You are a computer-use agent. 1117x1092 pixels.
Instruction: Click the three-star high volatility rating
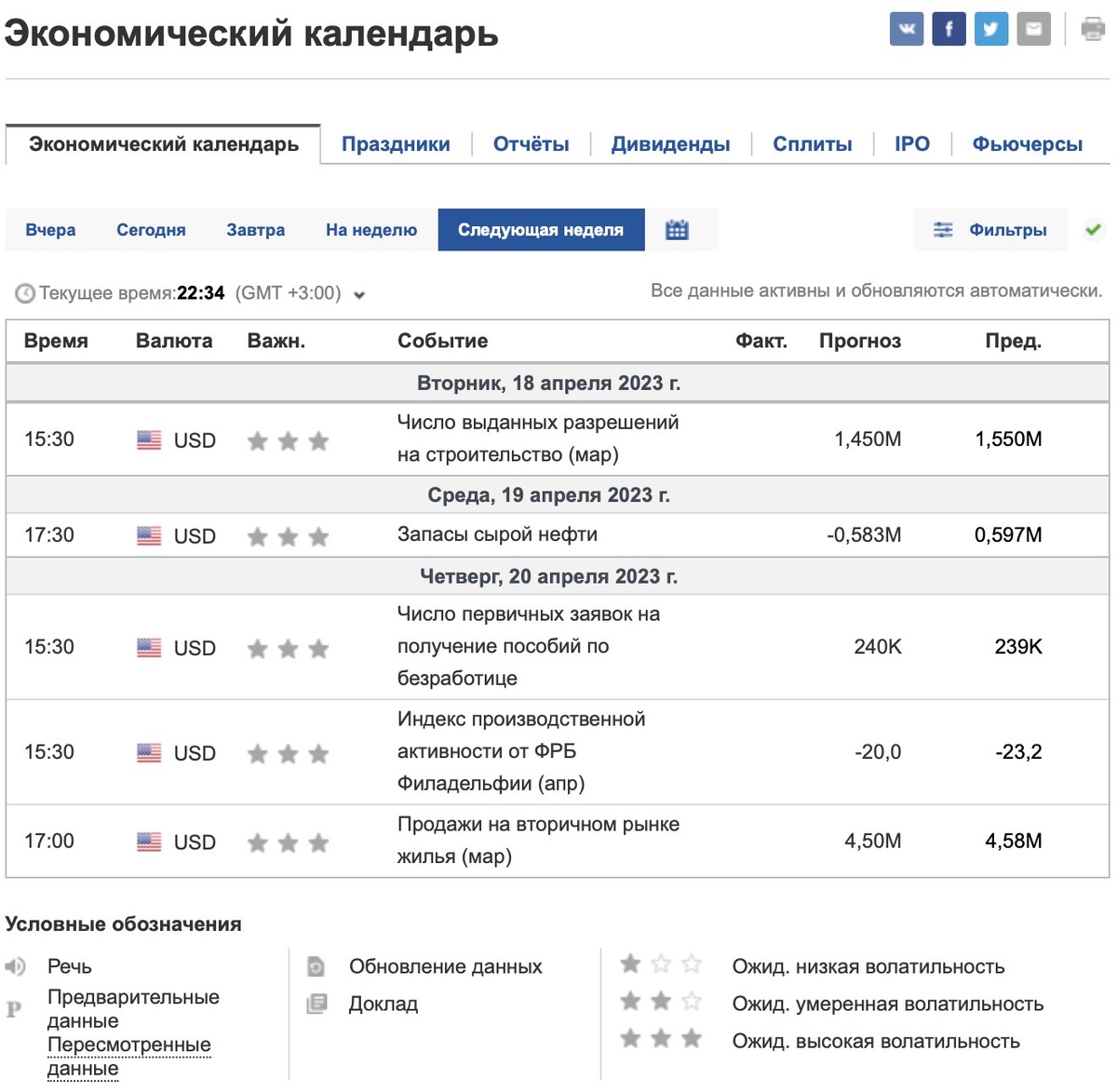point(660,1037)
